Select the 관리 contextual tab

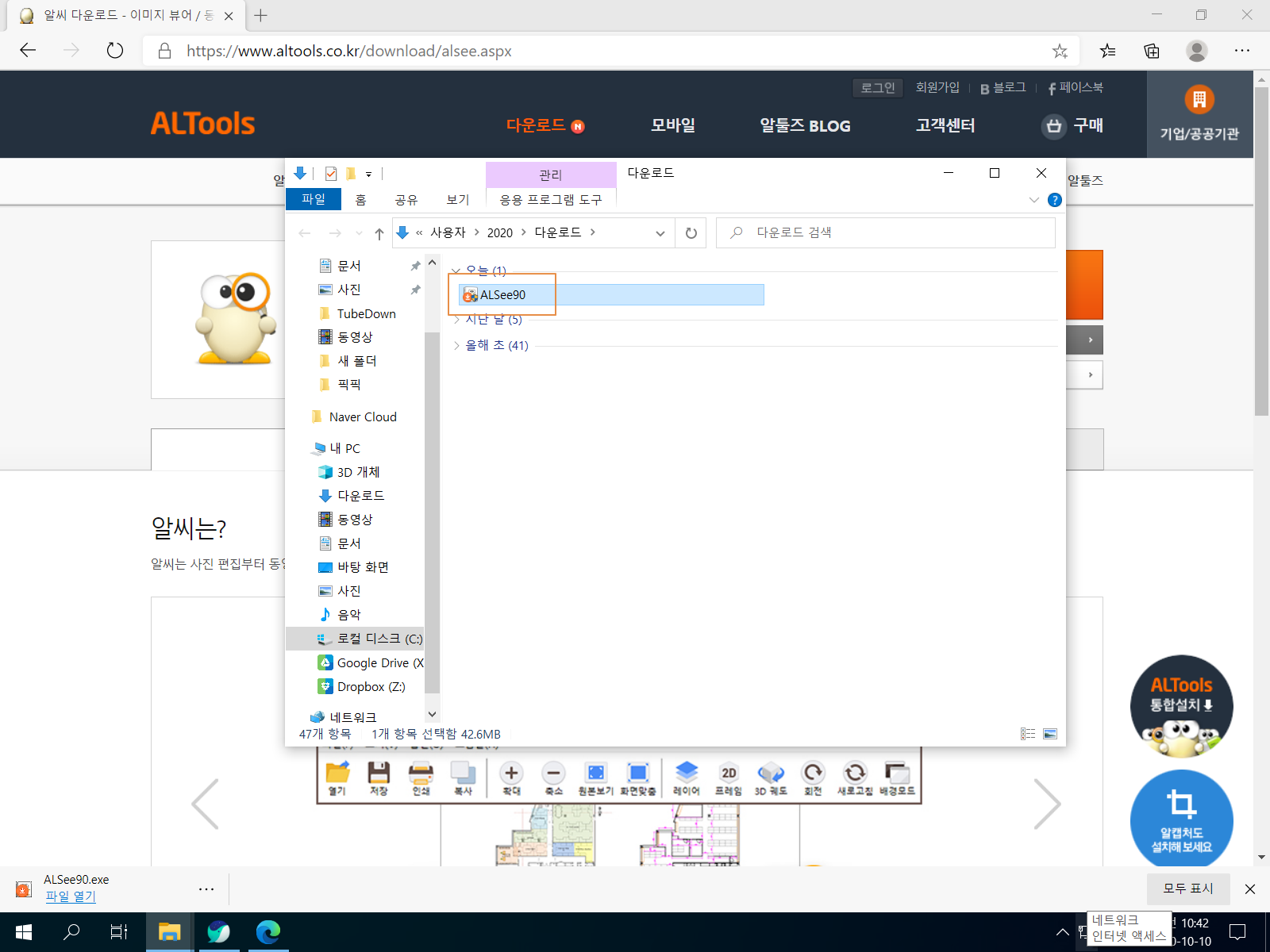551,175
